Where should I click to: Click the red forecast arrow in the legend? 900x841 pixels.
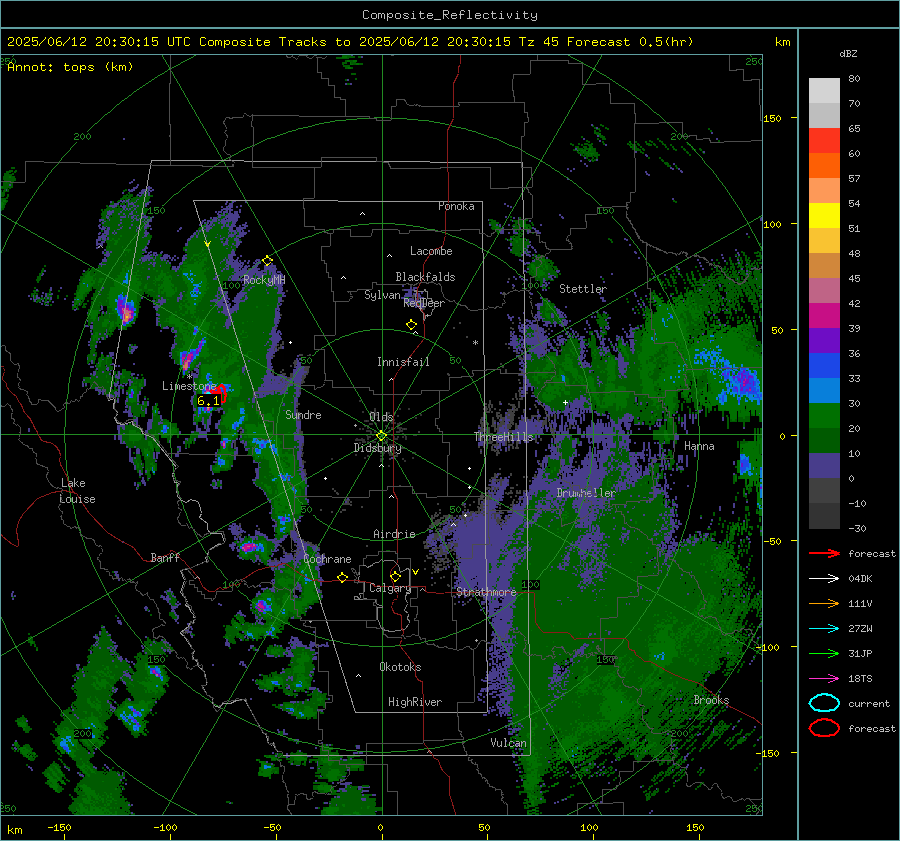click(824, 553)
